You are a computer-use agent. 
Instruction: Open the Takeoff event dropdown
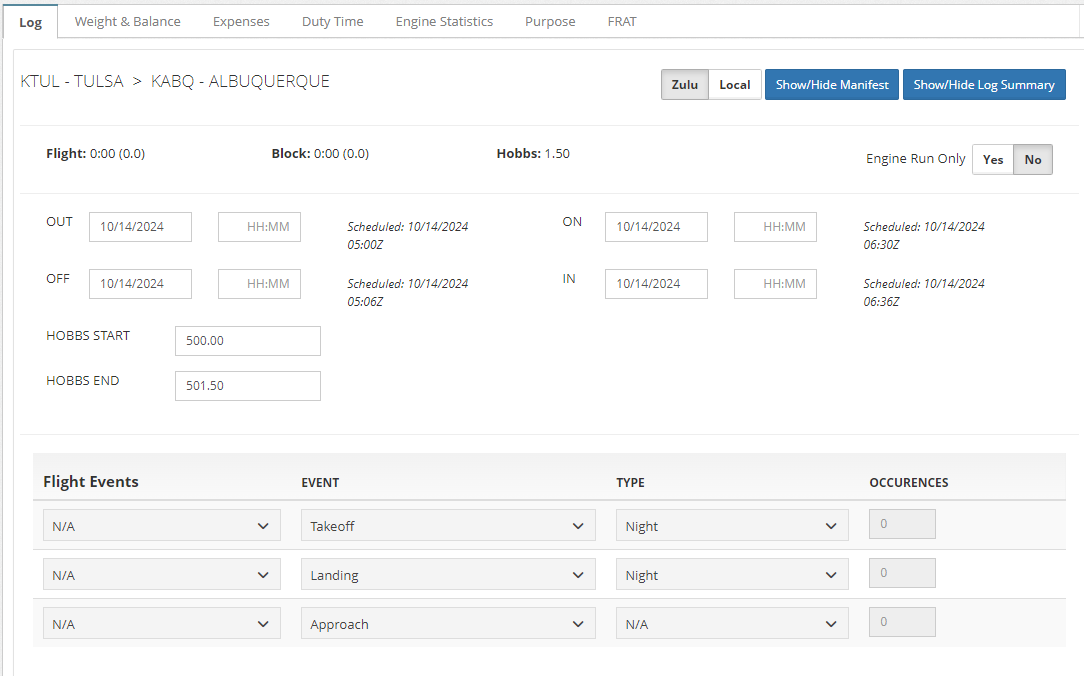click(x=448, y=525)
